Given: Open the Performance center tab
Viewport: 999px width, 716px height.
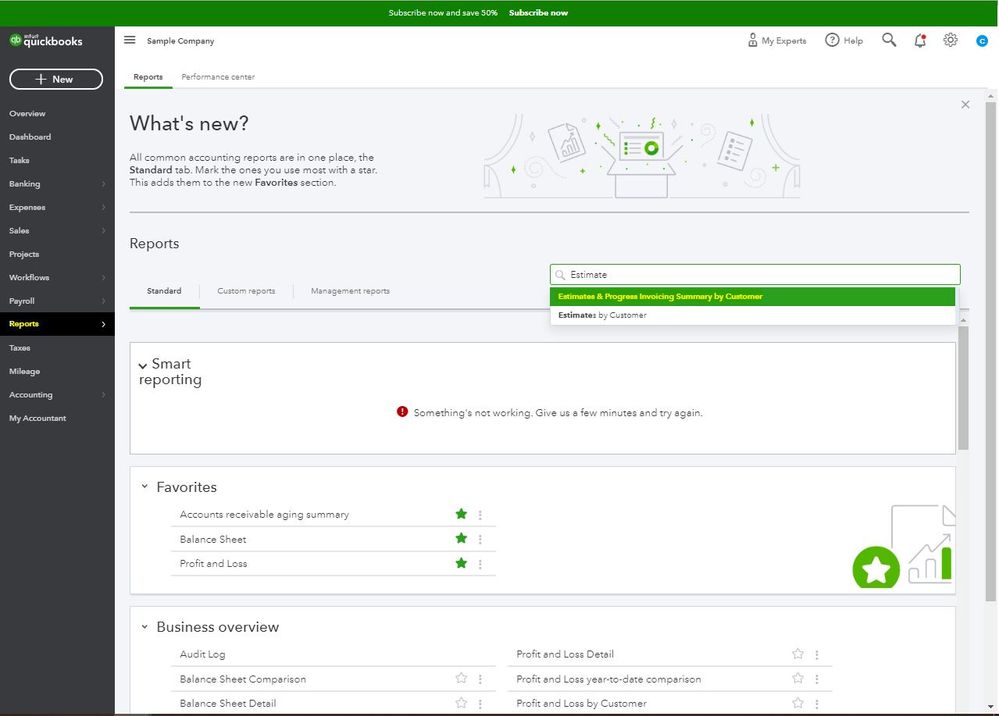Looking at the screenshot, I should click(x=218, y=77).
